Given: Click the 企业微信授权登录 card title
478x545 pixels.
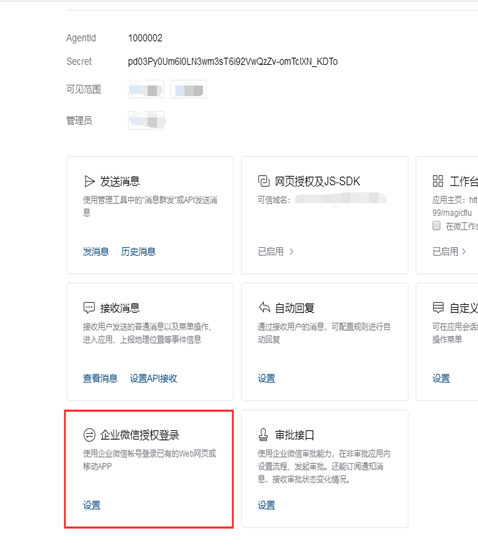Looking at the screenshot, I should (x=139, y=435).
